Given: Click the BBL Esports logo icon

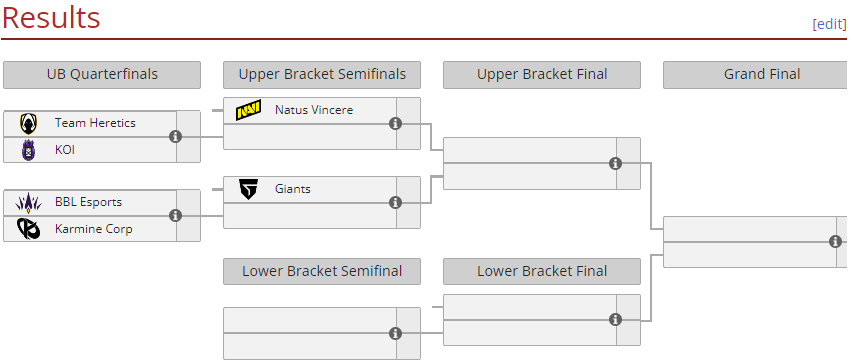Looking at the screenshot, I should point(28,203).
